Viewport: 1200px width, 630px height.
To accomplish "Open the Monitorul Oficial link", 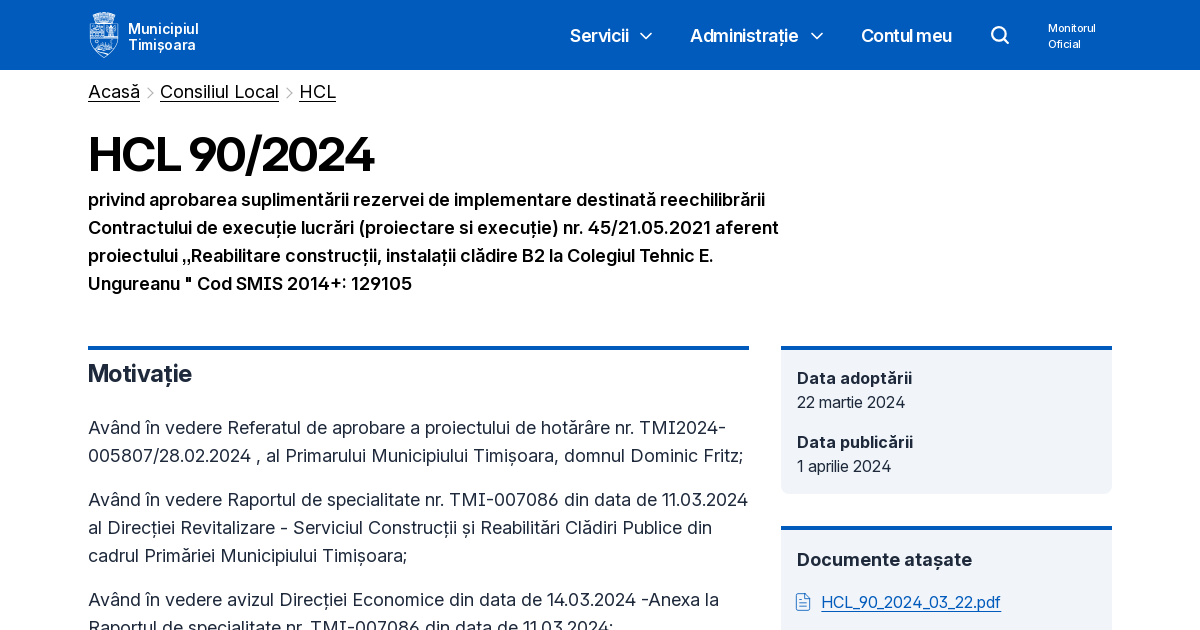I will (x=1071, y=35).
